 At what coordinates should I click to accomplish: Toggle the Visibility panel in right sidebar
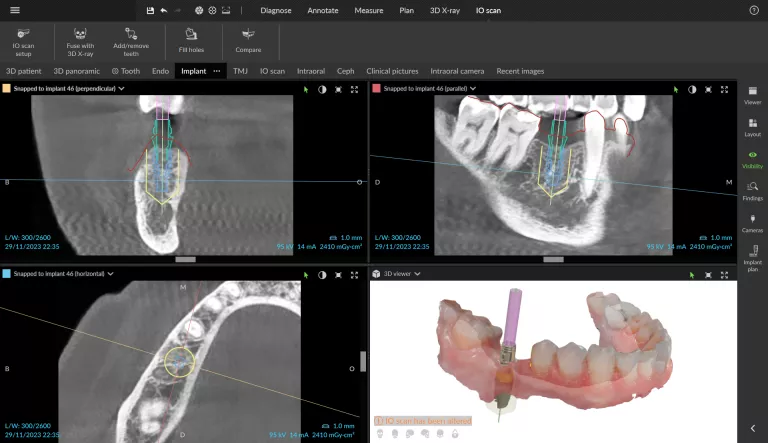[752, 160]
